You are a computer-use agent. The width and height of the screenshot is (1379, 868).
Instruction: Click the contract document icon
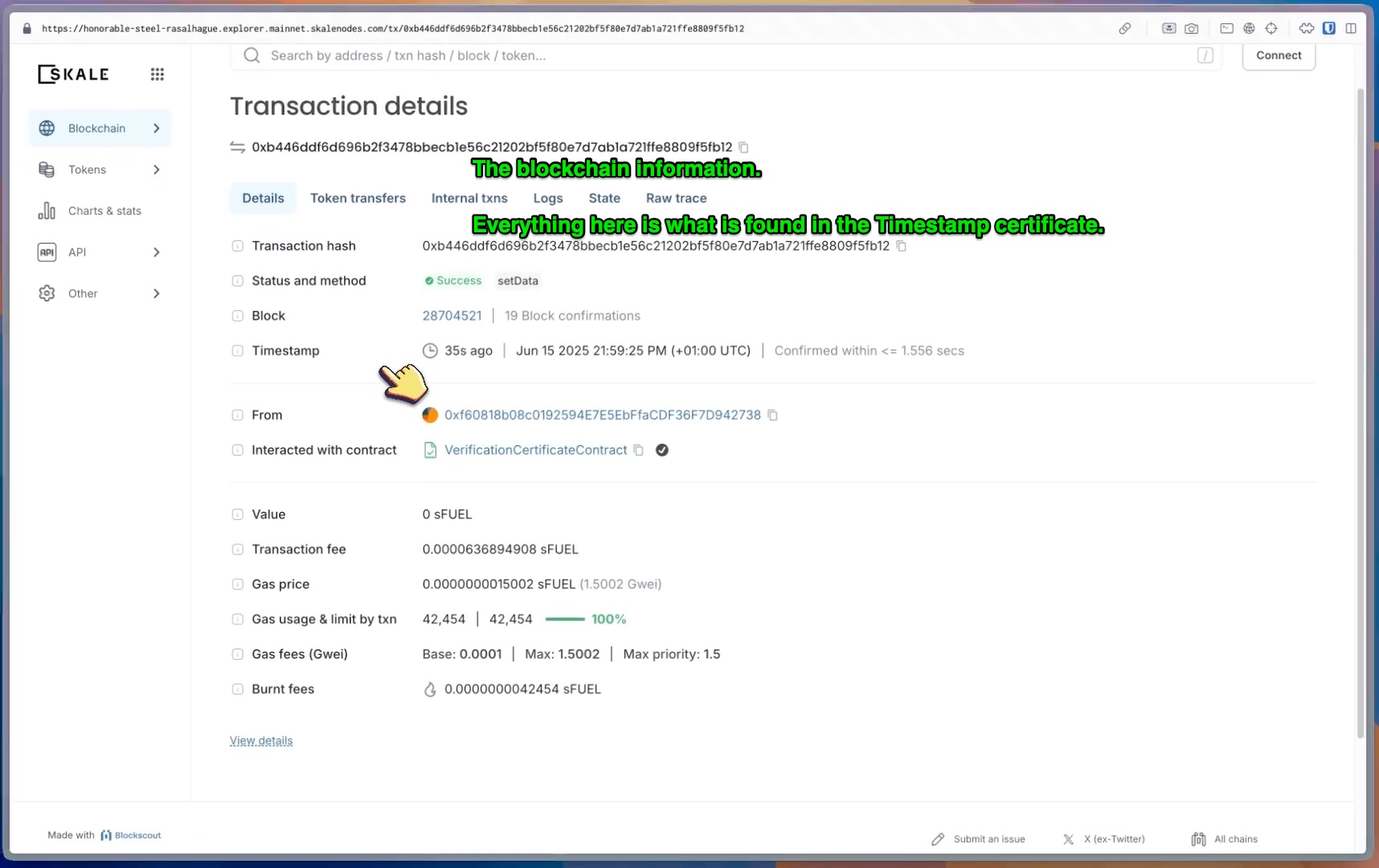click(430, 450)
